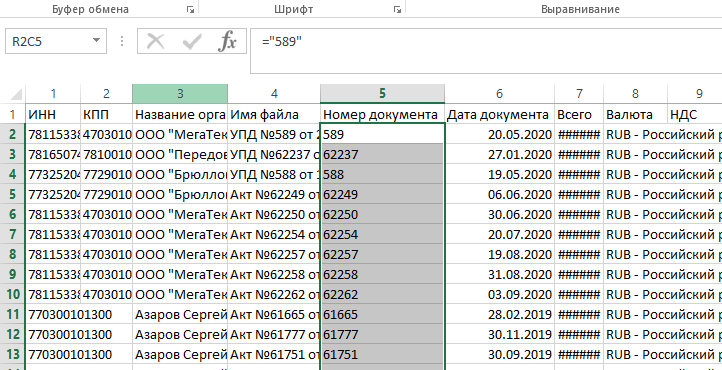Expand the Name Box dropdown arrow
This screenshot has height=370, width=722.
(96, 40)
